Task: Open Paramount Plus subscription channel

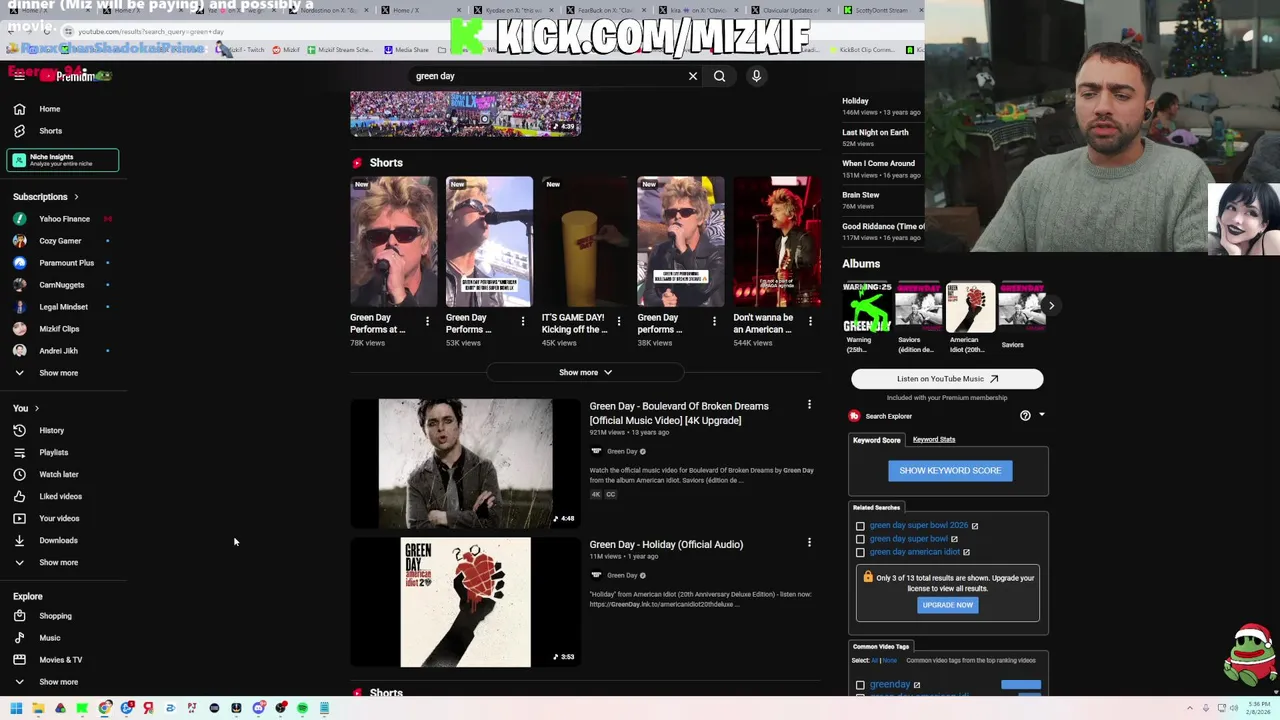Action: 62,263
